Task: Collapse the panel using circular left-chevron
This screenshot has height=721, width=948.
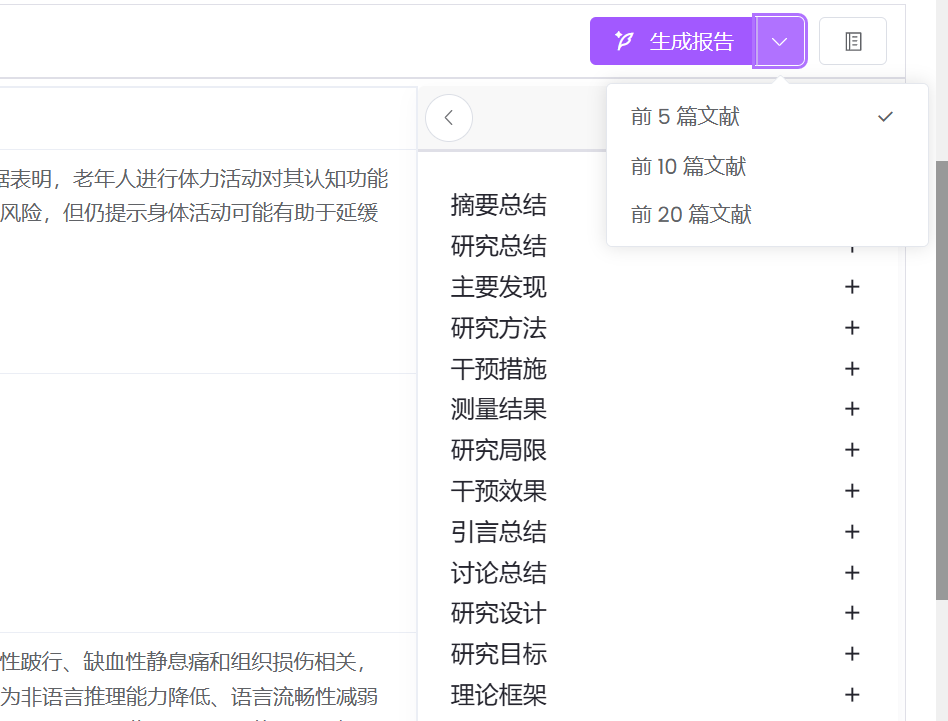Action: (448, 117)
